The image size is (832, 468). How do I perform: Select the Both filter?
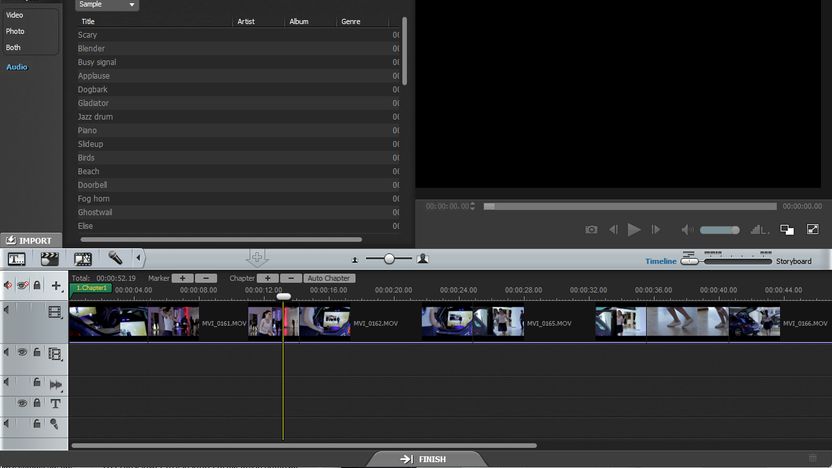pyautogui.click(x=13, y=47)
